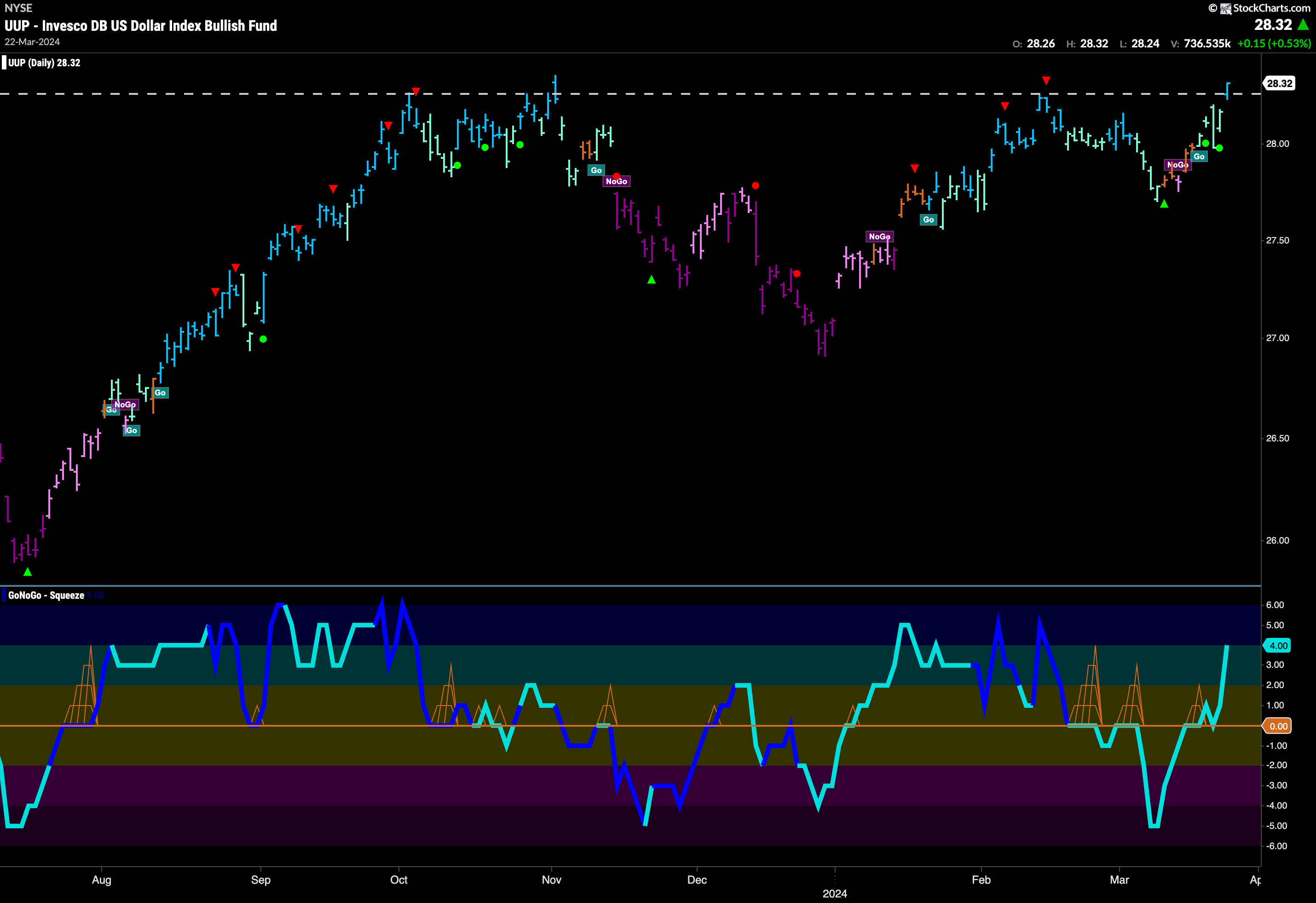Click the November "NoGo" signal label
The width and height of the screenshot is (1316, 903).
(616, 182)
